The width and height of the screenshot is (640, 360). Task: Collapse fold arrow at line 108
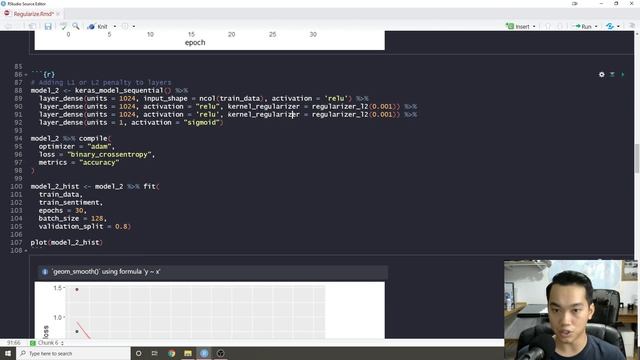[26, 251]
